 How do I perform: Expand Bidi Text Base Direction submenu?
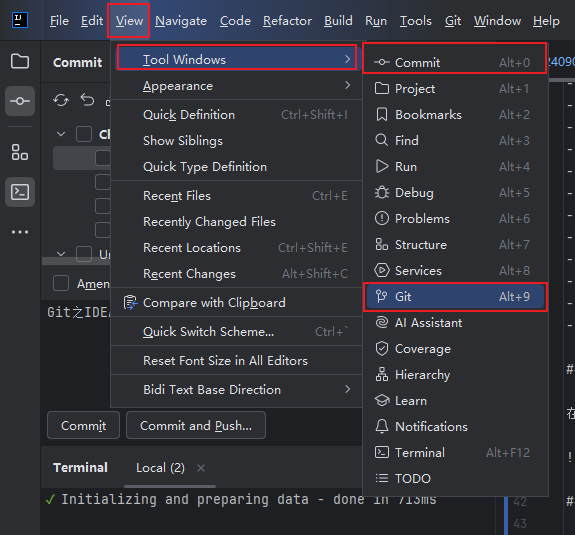pos(237,389)
